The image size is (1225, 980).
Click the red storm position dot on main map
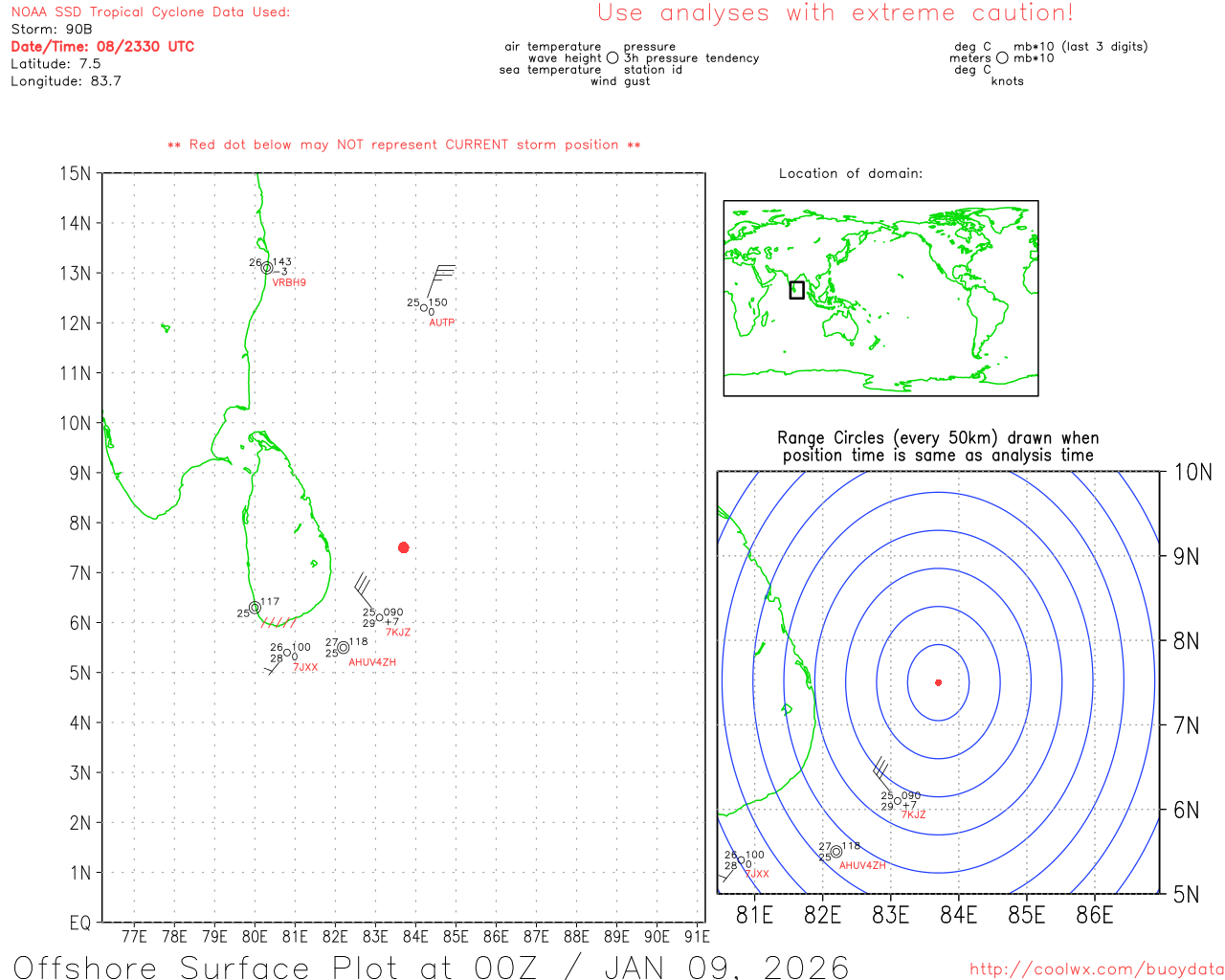[404, 547]
